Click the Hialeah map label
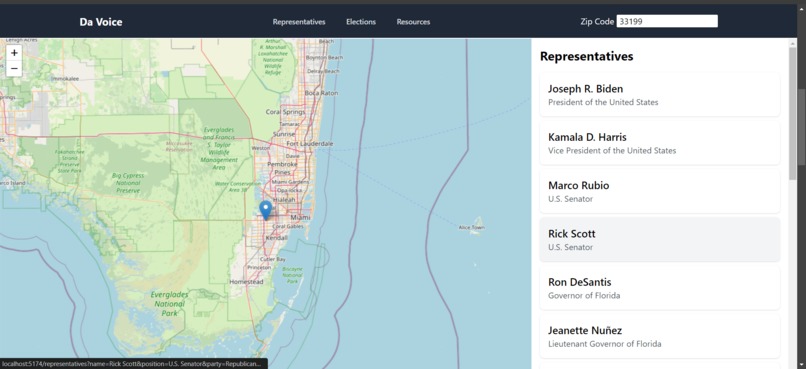Viewport: 806px width, 369px height. point(285,199)
